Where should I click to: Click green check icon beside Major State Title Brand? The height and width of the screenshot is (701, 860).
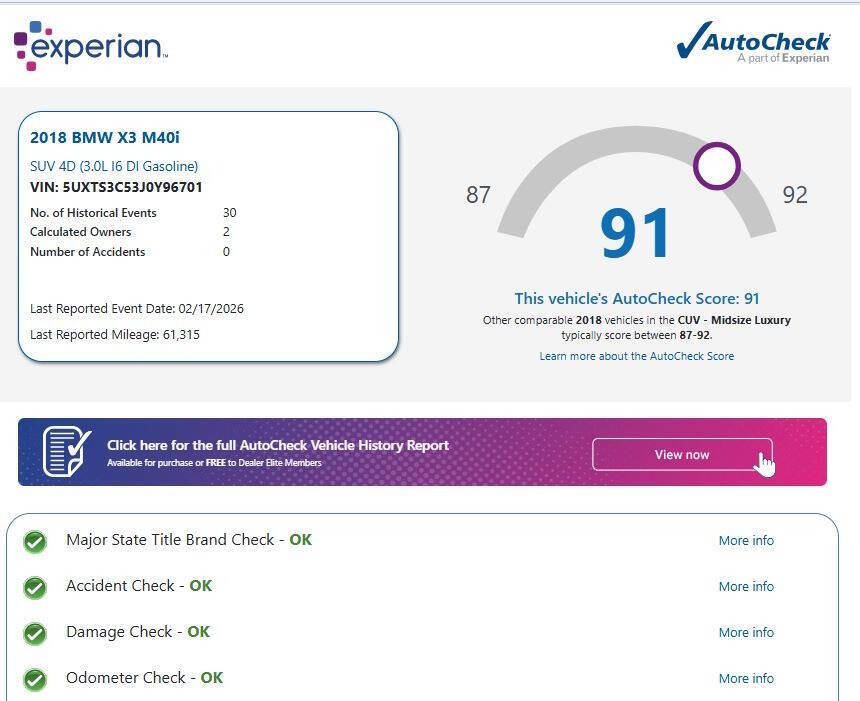[35, 541]
